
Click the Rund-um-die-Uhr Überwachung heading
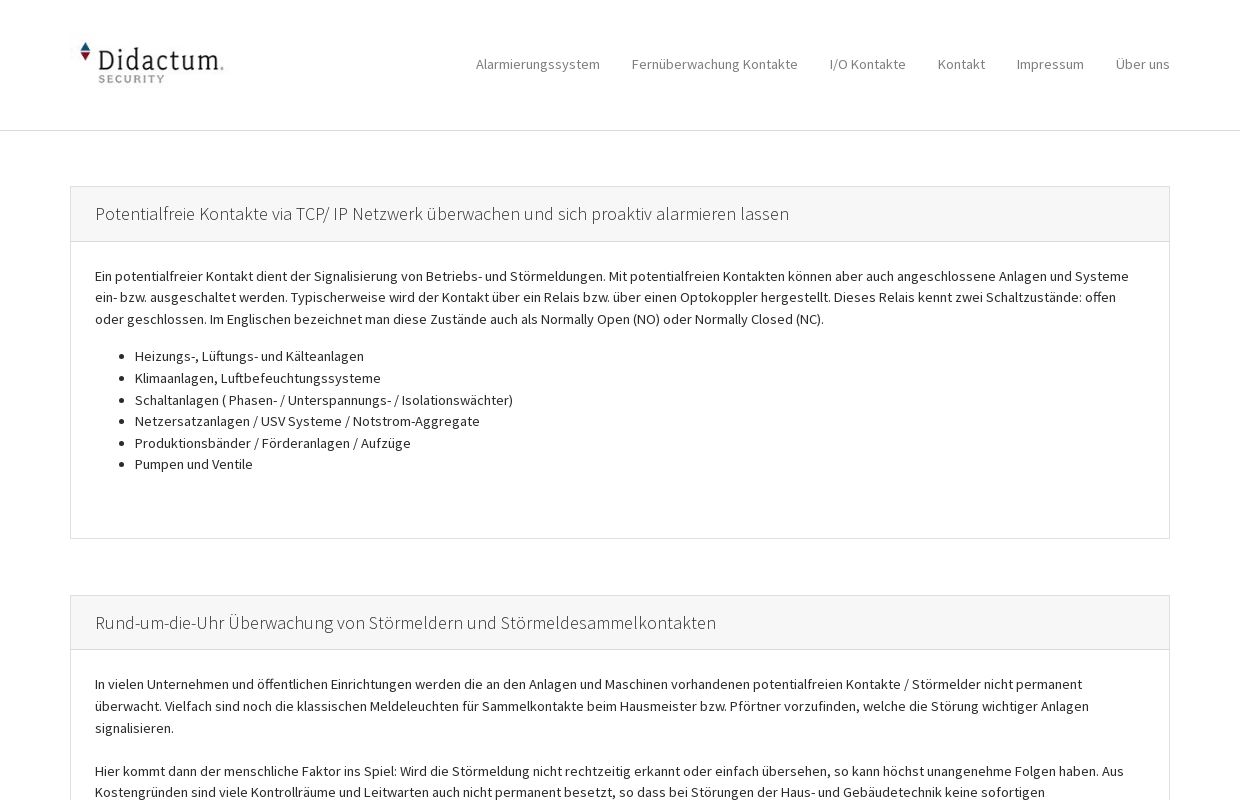point(405,622)
